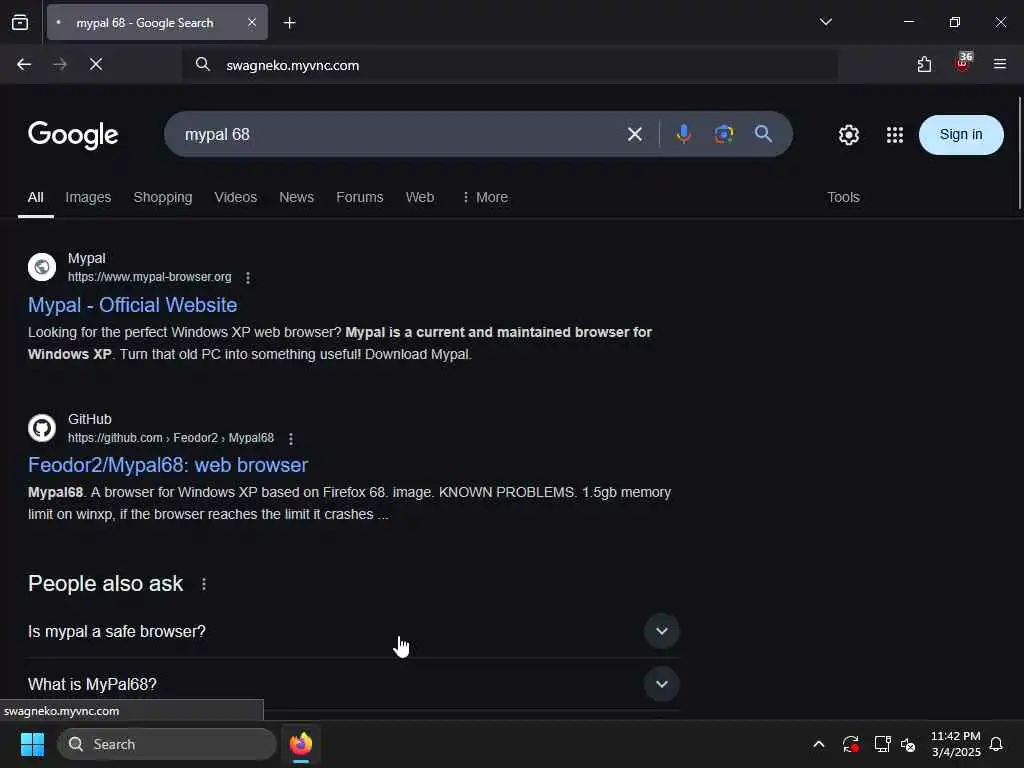This screenshot has width=1024, height=768.
Task: Switch to Web results
Action: pos(420,197)
